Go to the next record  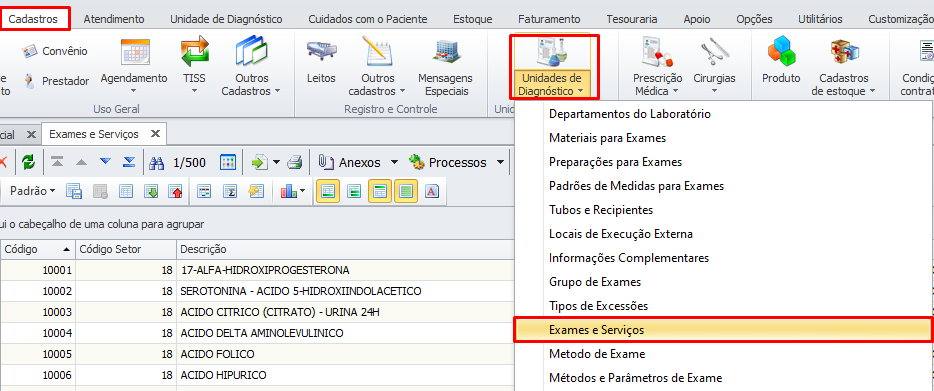[x=106, y=162]
